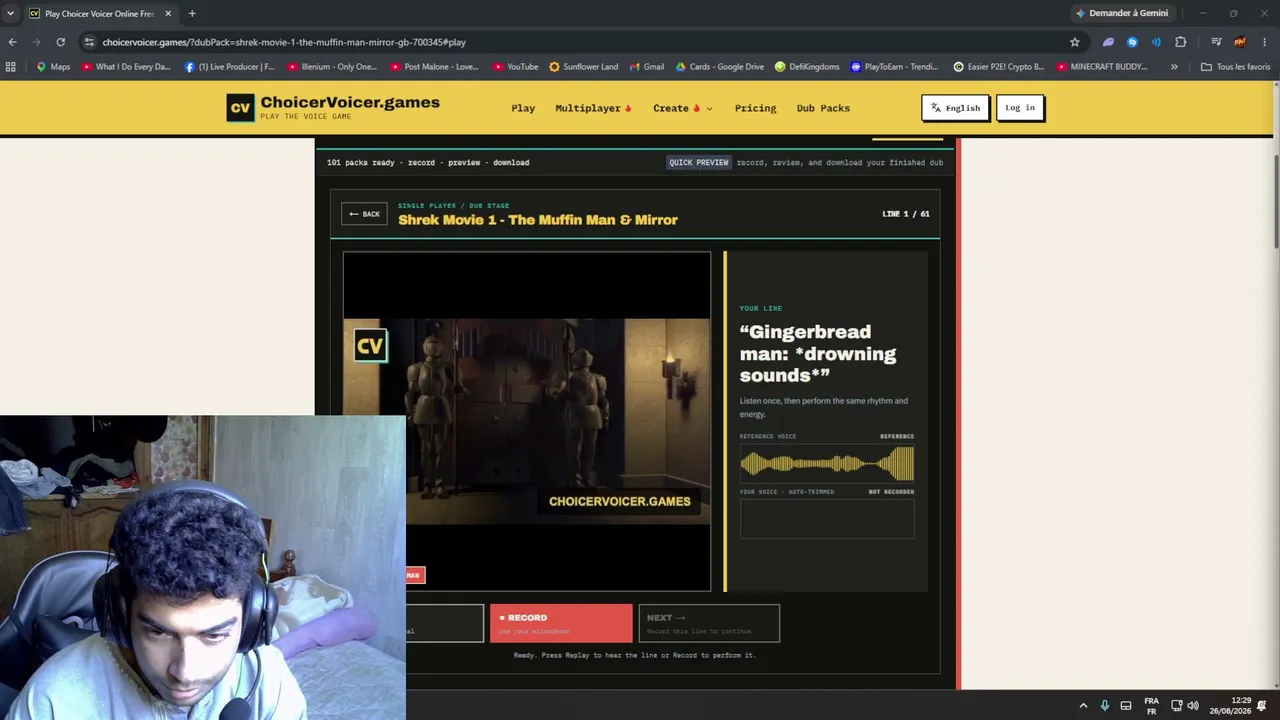Close the Play Choicer Voicer tab

[x=168, y=13]
